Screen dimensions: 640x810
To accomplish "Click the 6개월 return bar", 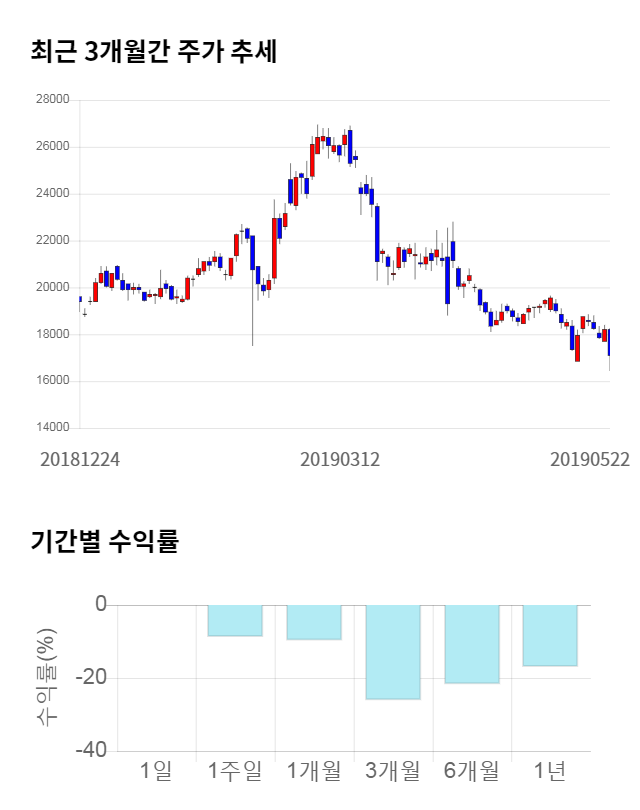I will pos(472,644).
